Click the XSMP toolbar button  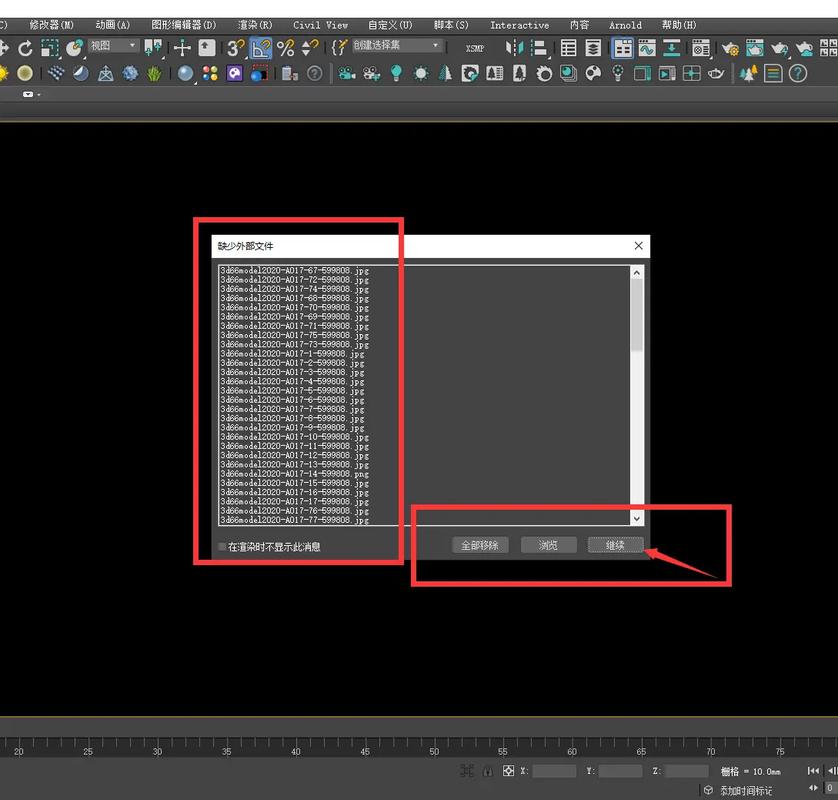475,49
